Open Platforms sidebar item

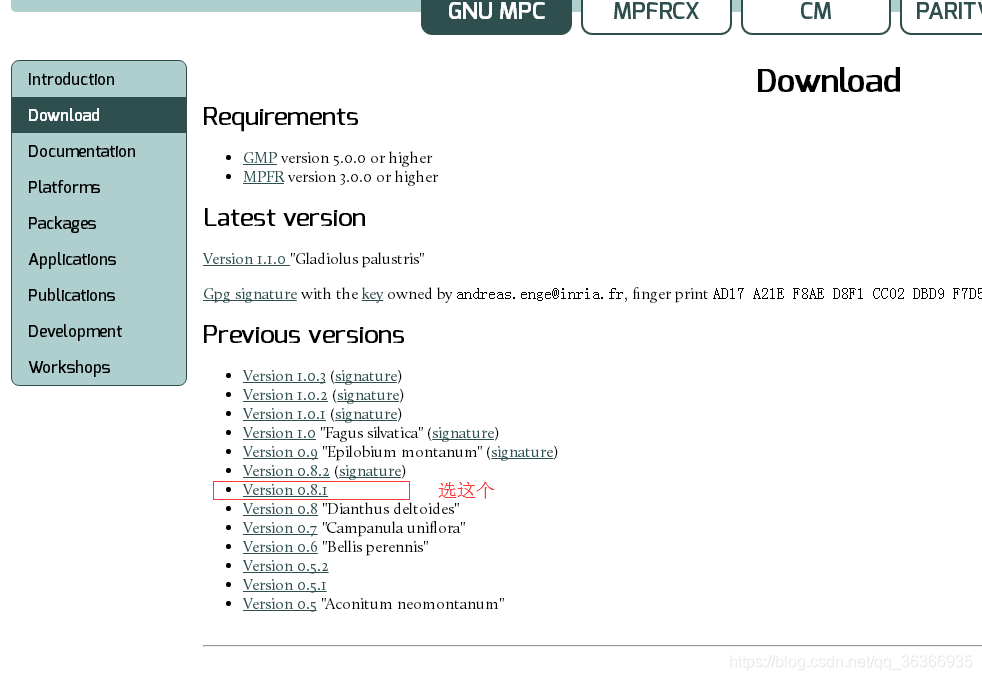coord(99,187)
